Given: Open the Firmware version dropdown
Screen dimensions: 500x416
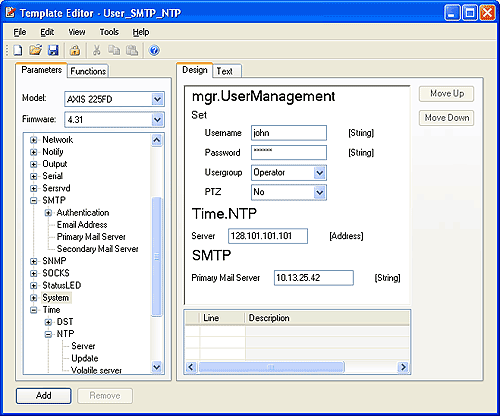Looking at the screenshot, I should (114, 120).
